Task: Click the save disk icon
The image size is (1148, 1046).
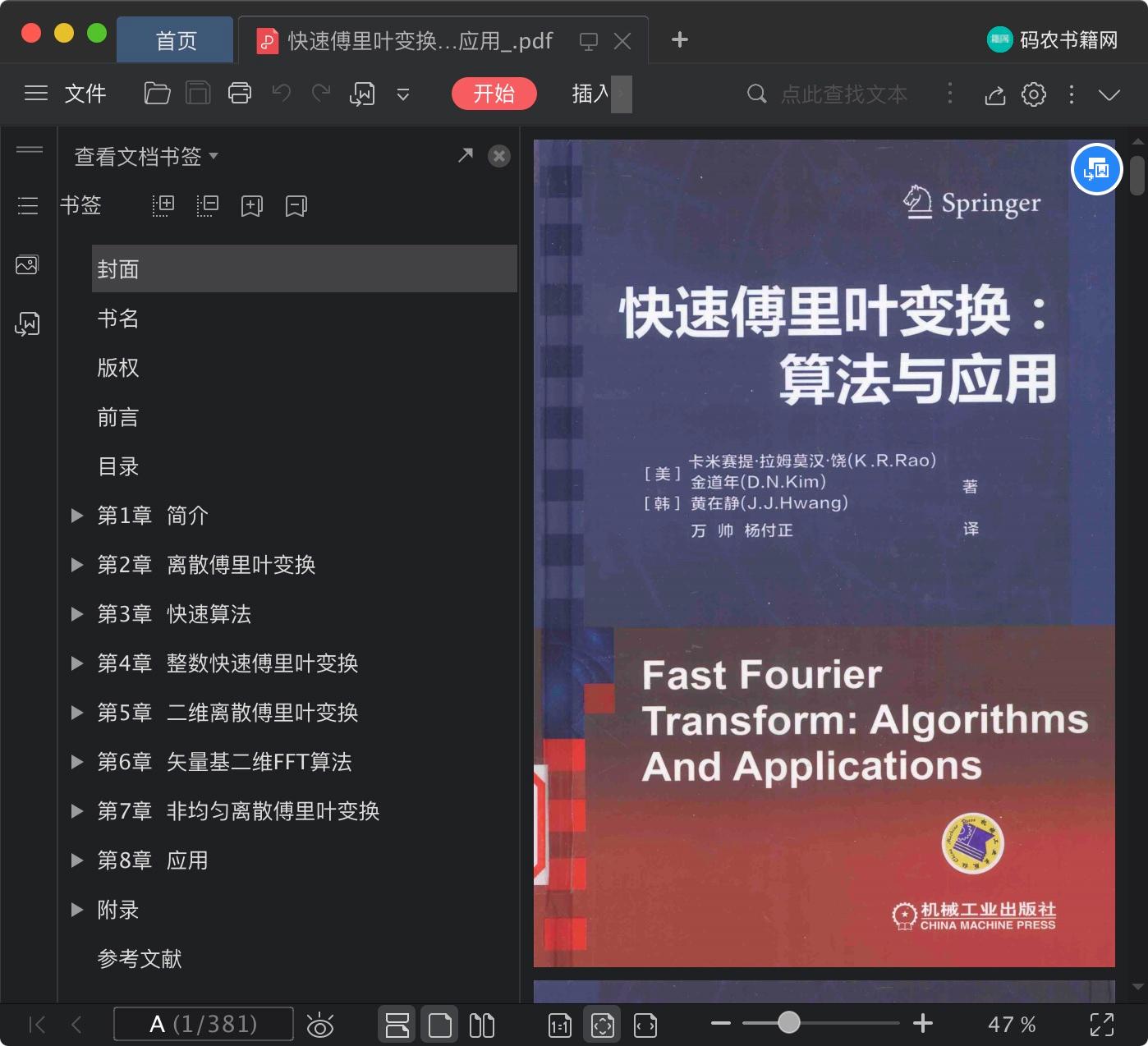Action: point(198,94)
